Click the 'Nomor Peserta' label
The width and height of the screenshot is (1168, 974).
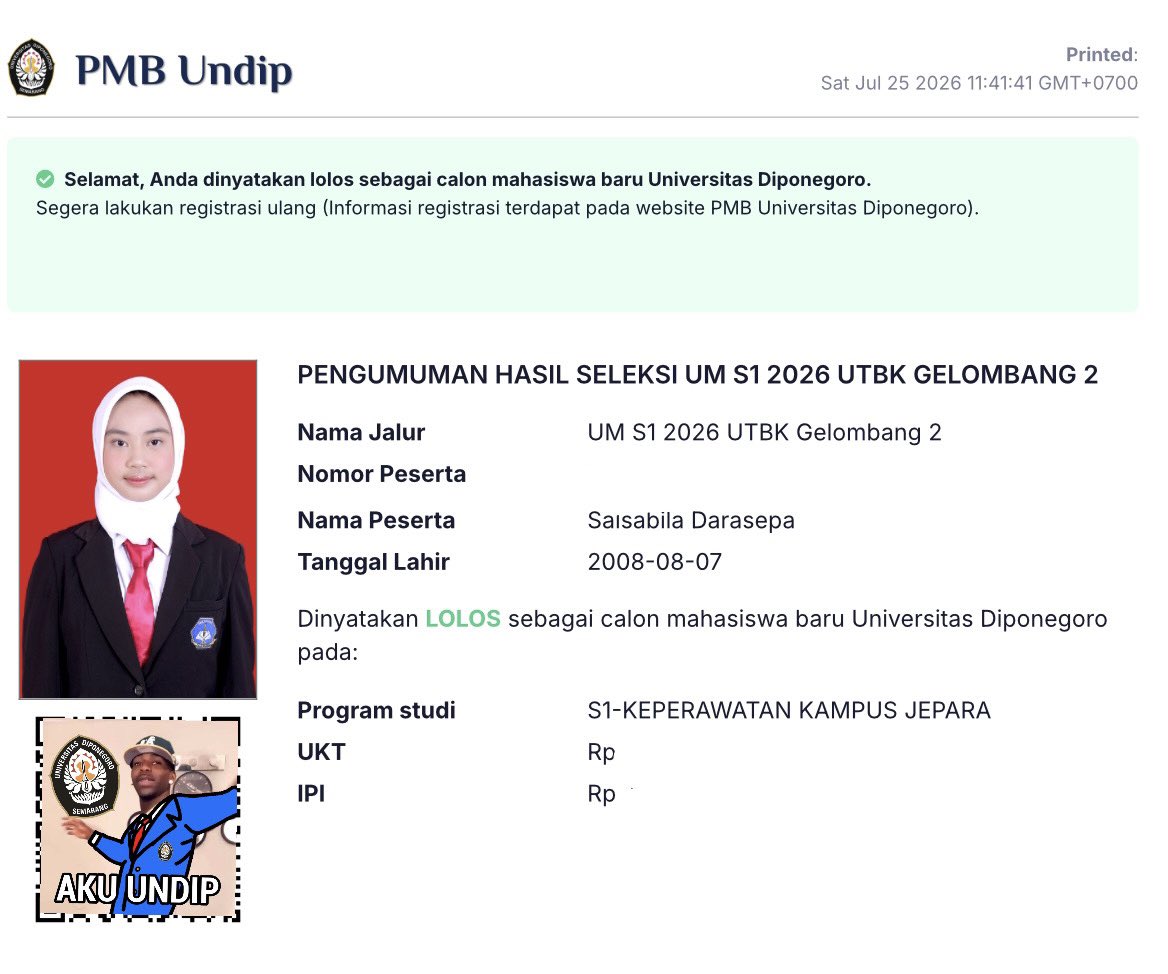coord(381,474)
